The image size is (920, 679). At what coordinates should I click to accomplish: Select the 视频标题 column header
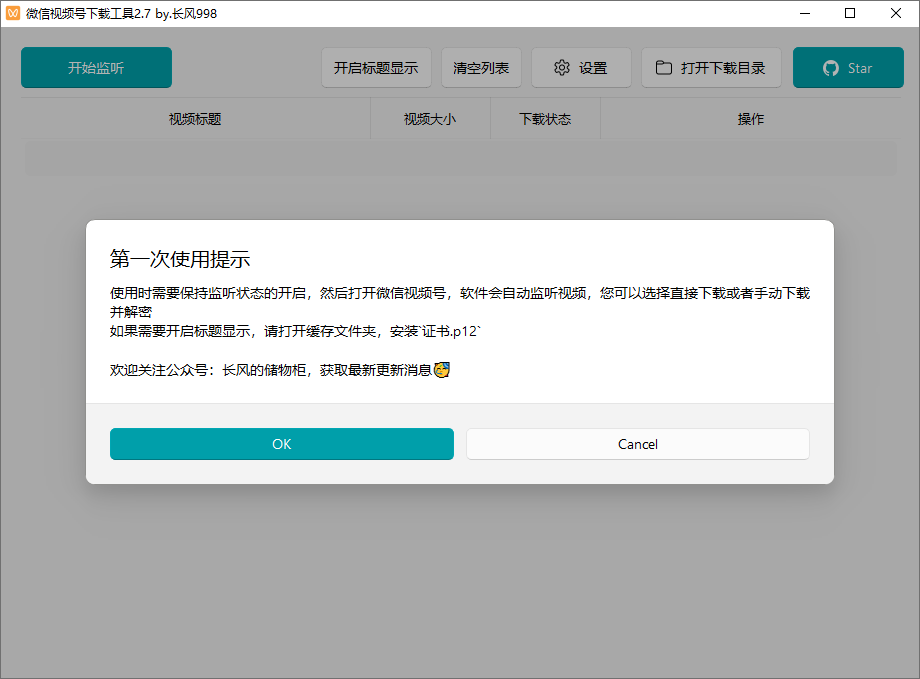tap(195, 119)
